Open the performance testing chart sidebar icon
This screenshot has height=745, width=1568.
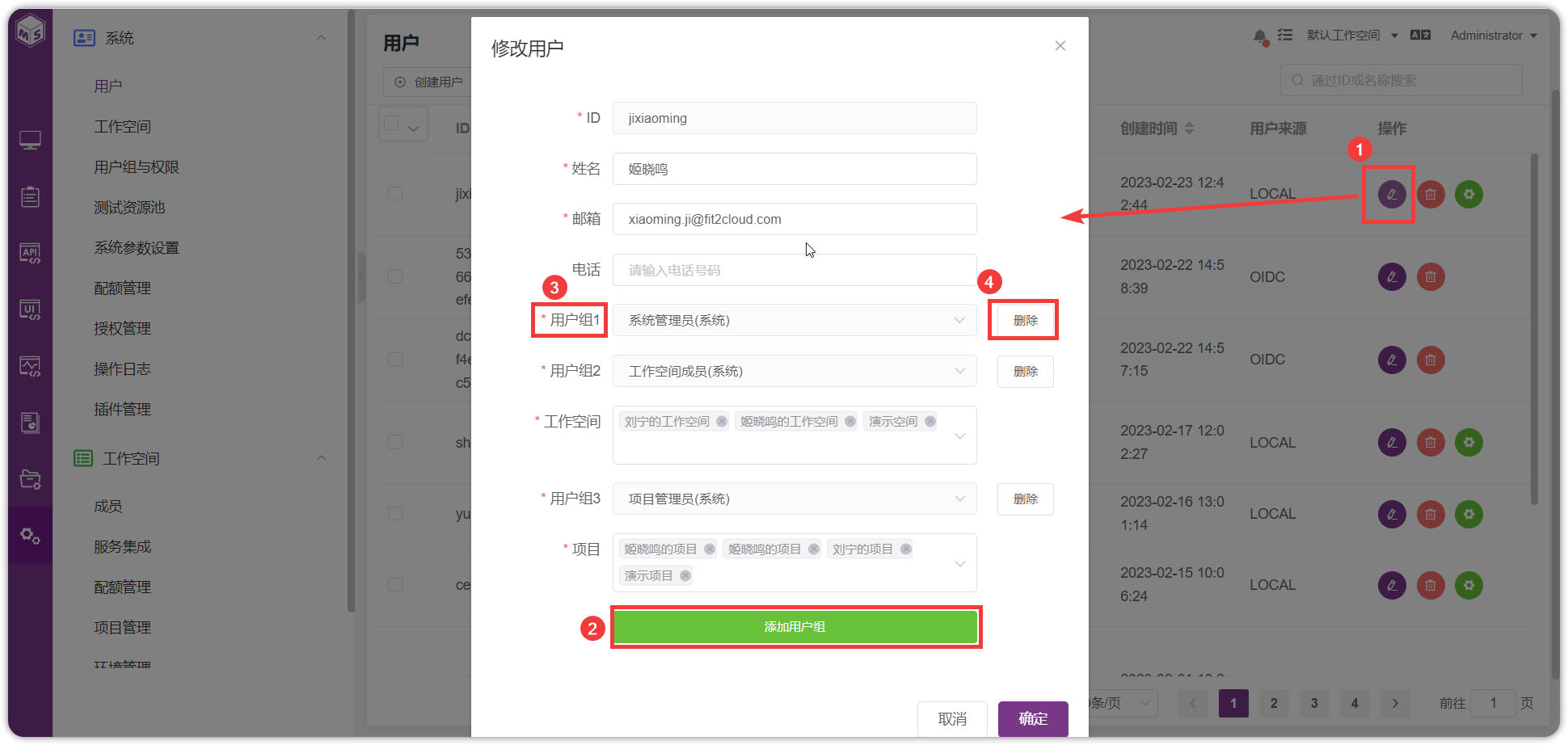click(x=30, y=367)
